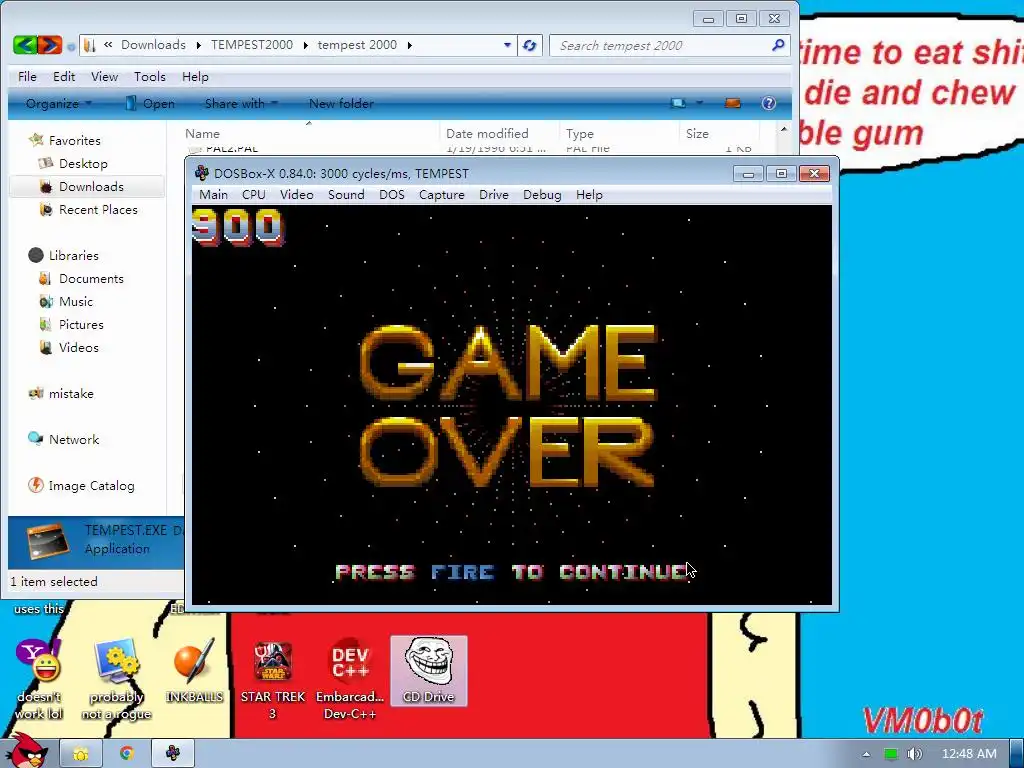Select Documents in the navigation pane
The height and width of the screenshot is (768, 1024).
tap(91, 278)
